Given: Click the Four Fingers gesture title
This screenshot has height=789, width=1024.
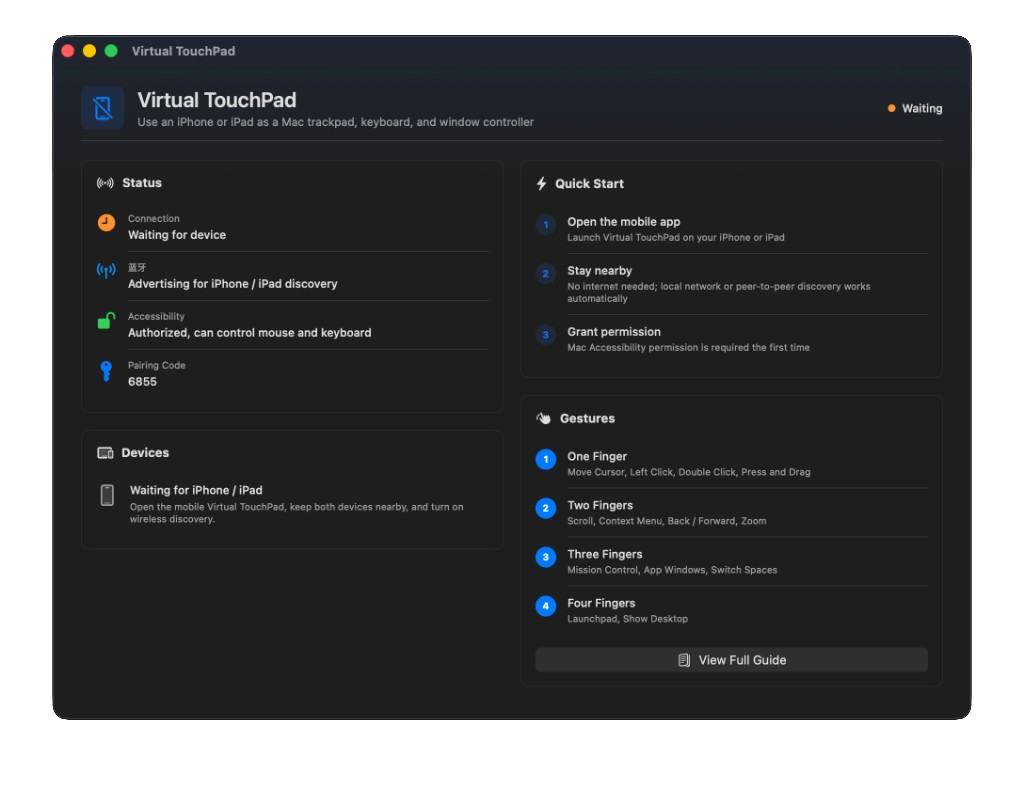Looking at the screenshot, I should [601, 604].
